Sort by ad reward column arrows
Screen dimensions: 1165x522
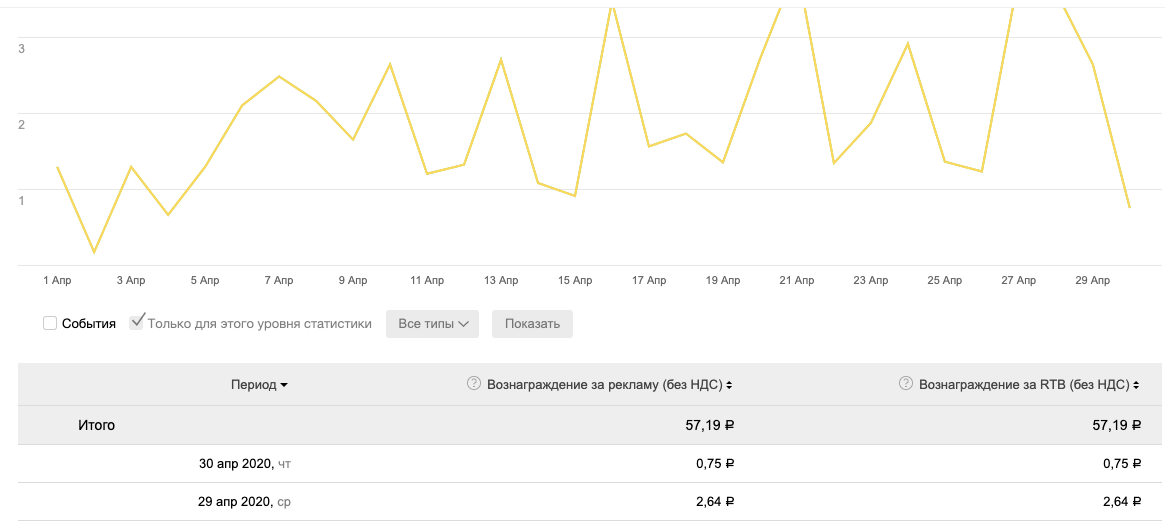pos(729,385)
